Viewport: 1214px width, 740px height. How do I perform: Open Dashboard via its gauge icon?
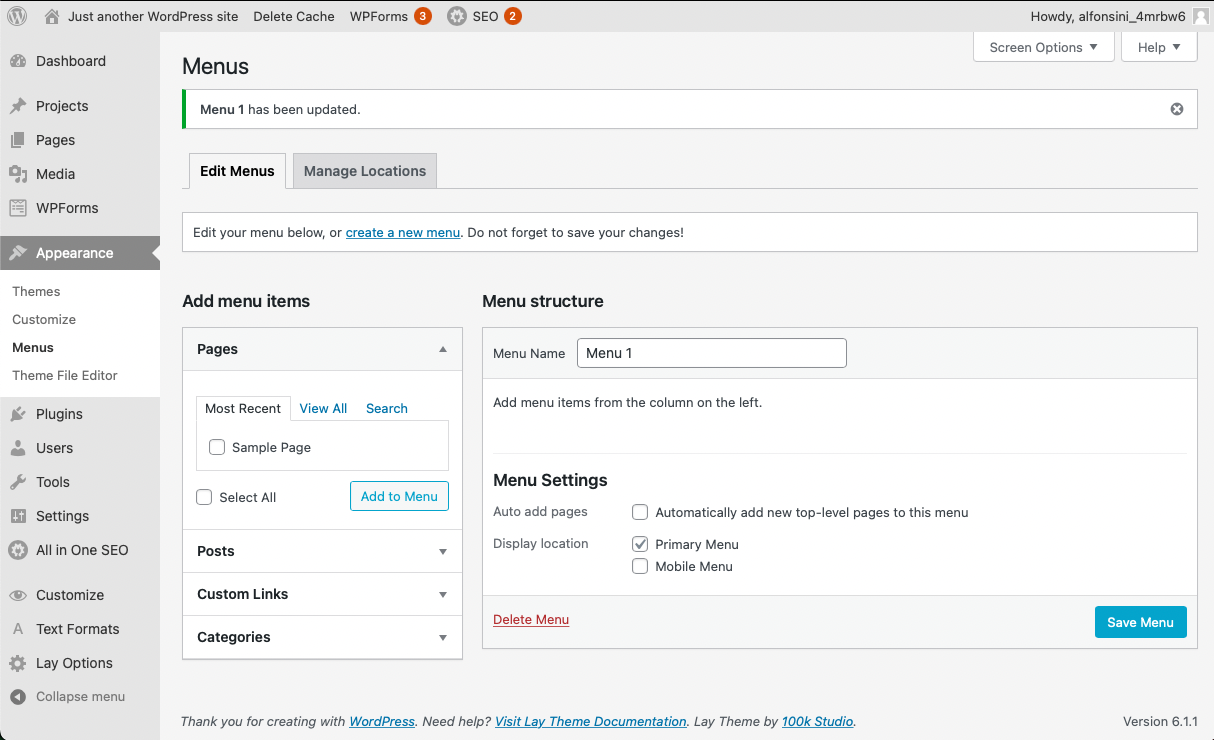pos(18,61)
